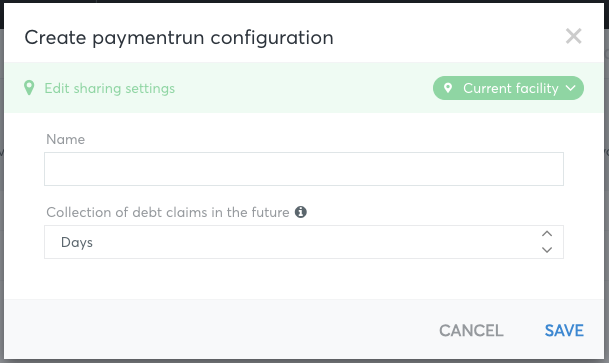609x363 pixels.
Task: Close the Create paymentrun configuration dialog
Action: pyautogui.click(x=573, y=36)
